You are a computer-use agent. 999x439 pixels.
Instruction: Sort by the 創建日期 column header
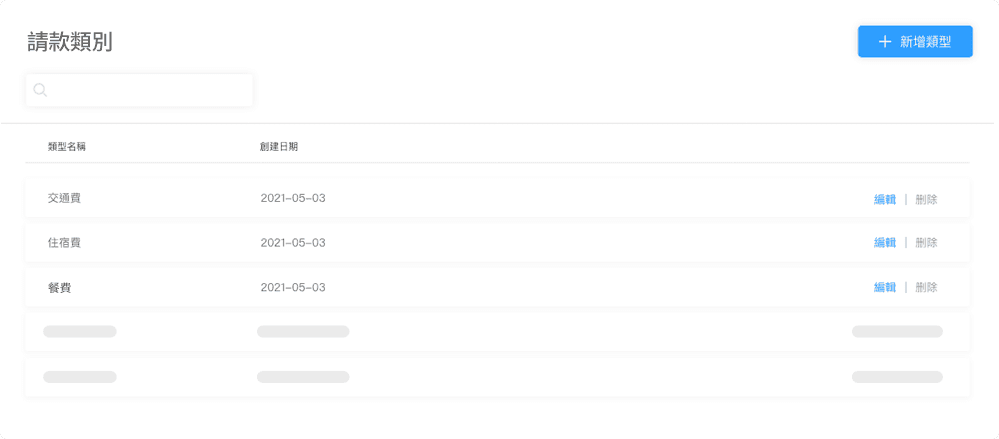pos(279,147)
